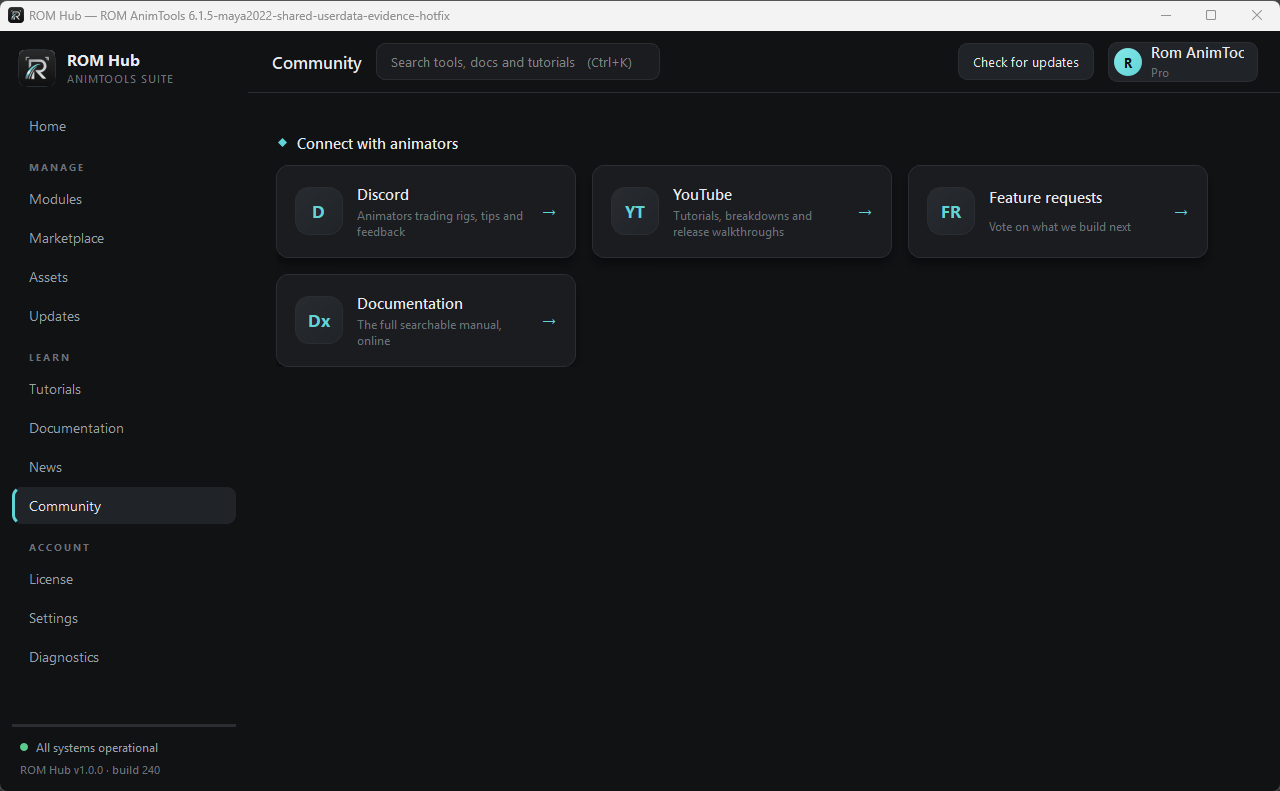Click the YouTube YT icon
This screenshot has width=1280, height=791.
[635, 211]
